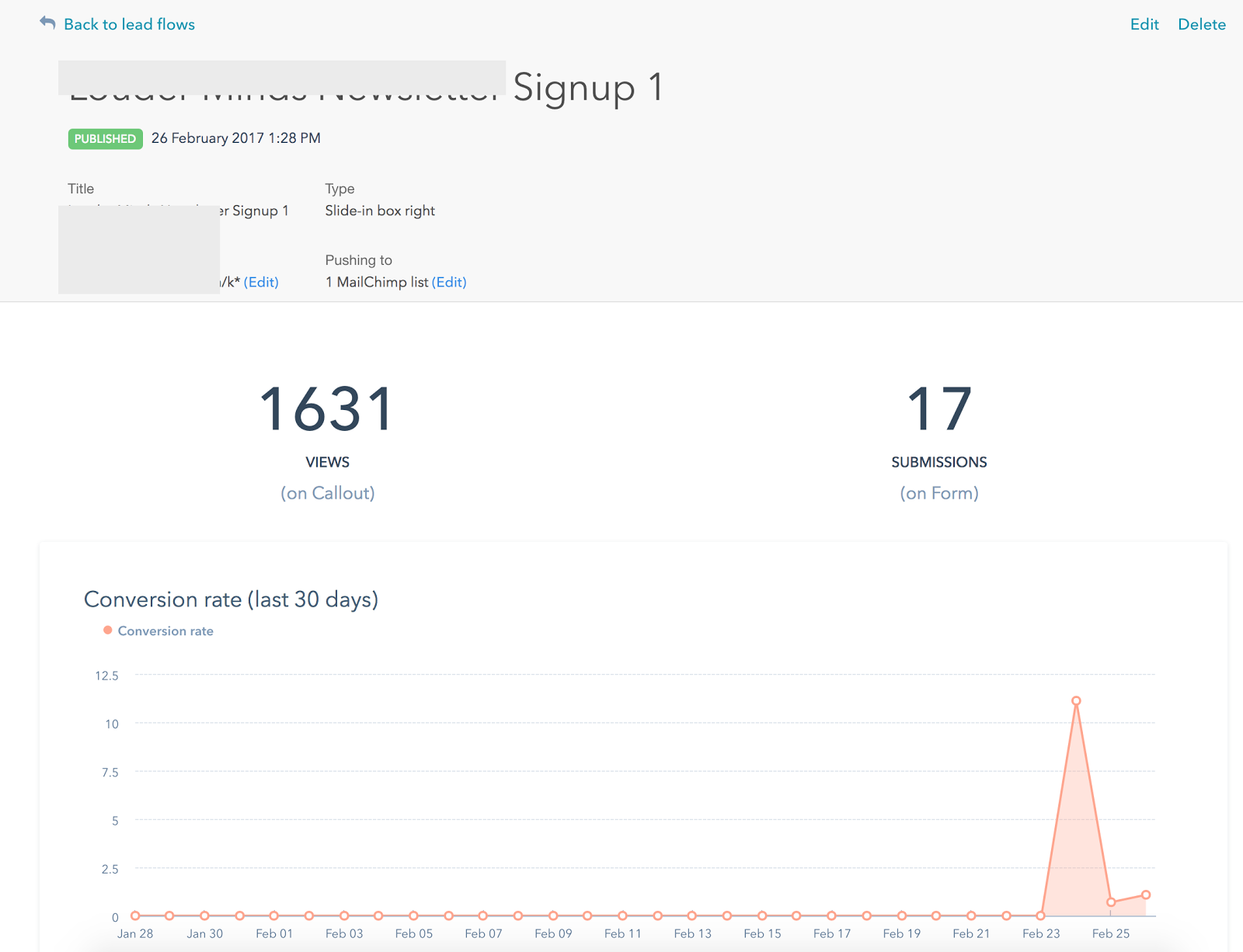The image size is (1243, 952).
Task: Click the Feb 15 data point
Action: click(x=762, y=916)
